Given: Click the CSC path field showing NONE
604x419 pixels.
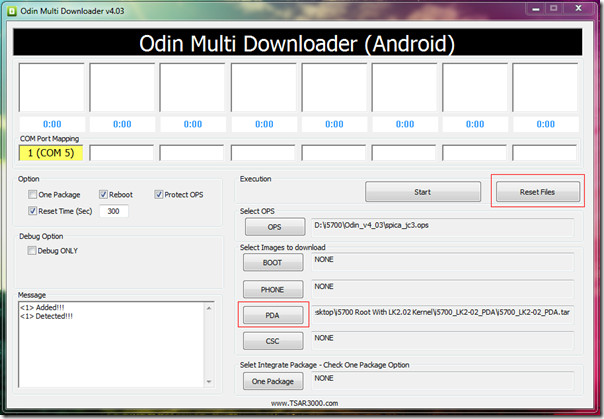Looking at the screenshot, I should [443, 340].
